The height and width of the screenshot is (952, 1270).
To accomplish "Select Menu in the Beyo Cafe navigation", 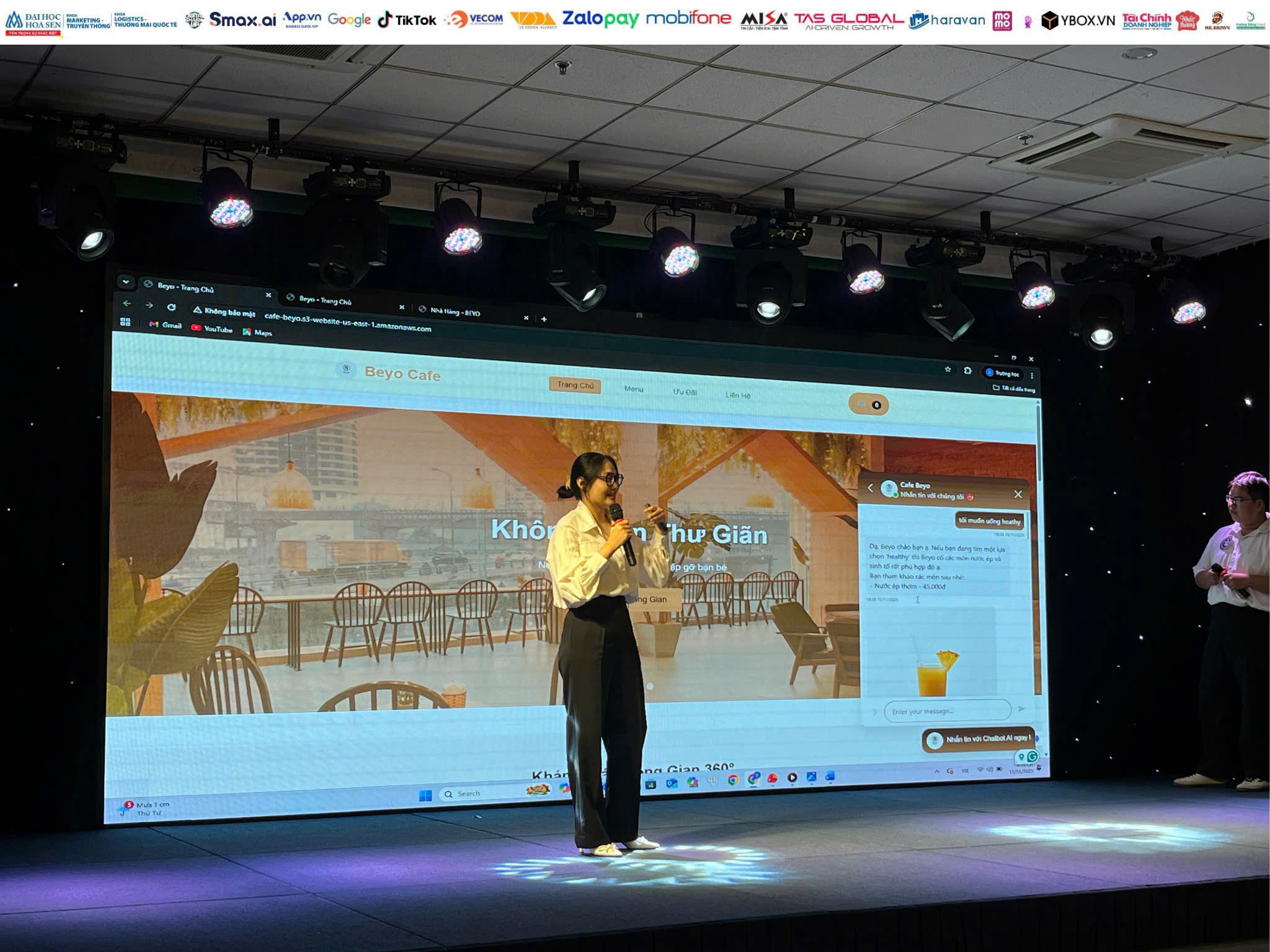I will [633, 389].
